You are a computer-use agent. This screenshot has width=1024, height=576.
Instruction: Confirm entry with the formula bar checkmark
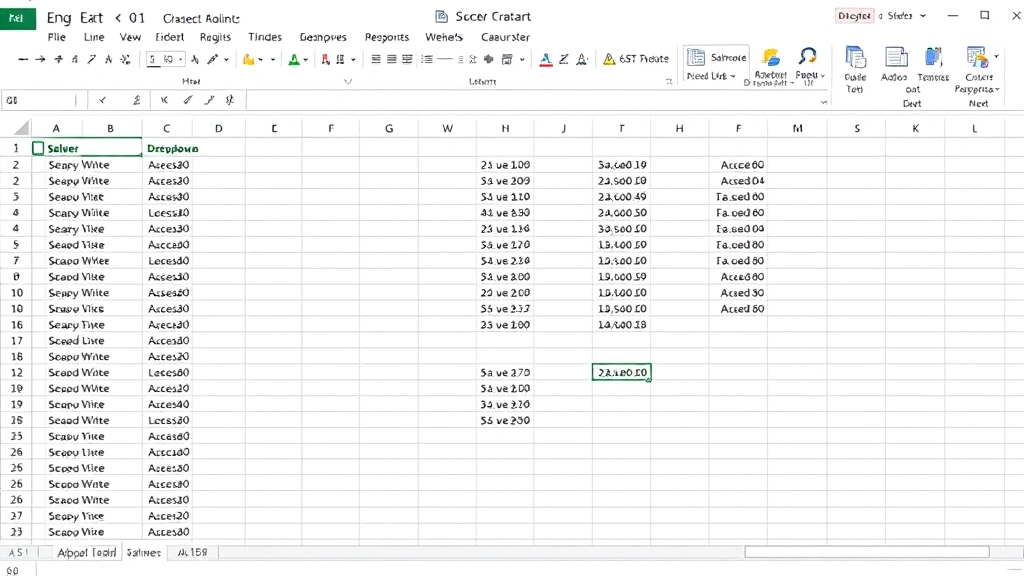point(103,100)
